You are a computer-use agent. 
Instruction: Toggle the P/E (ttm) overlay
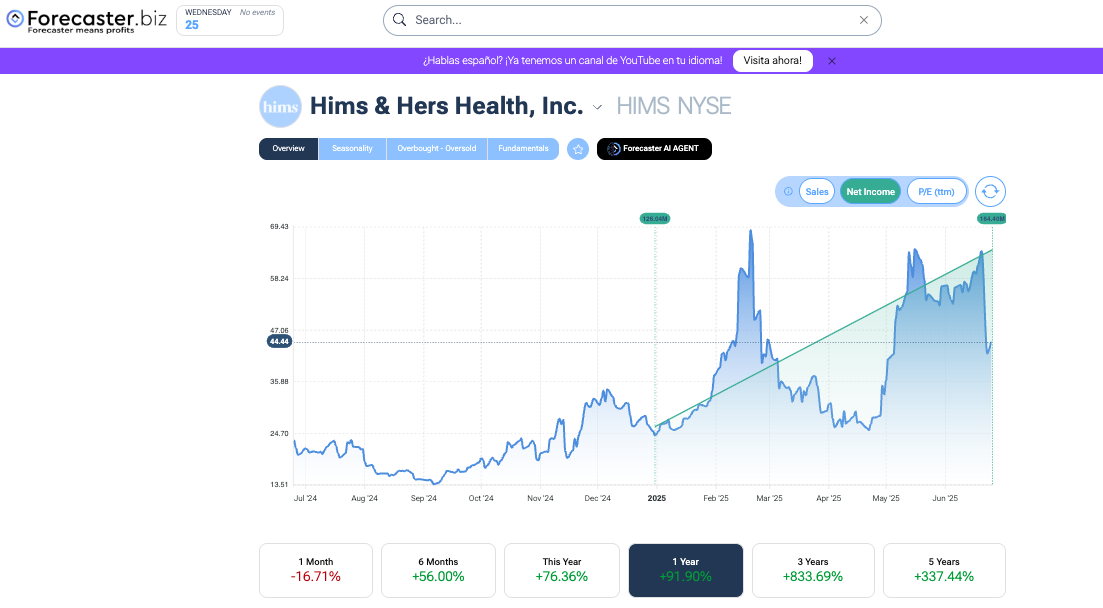coord(936,191)
